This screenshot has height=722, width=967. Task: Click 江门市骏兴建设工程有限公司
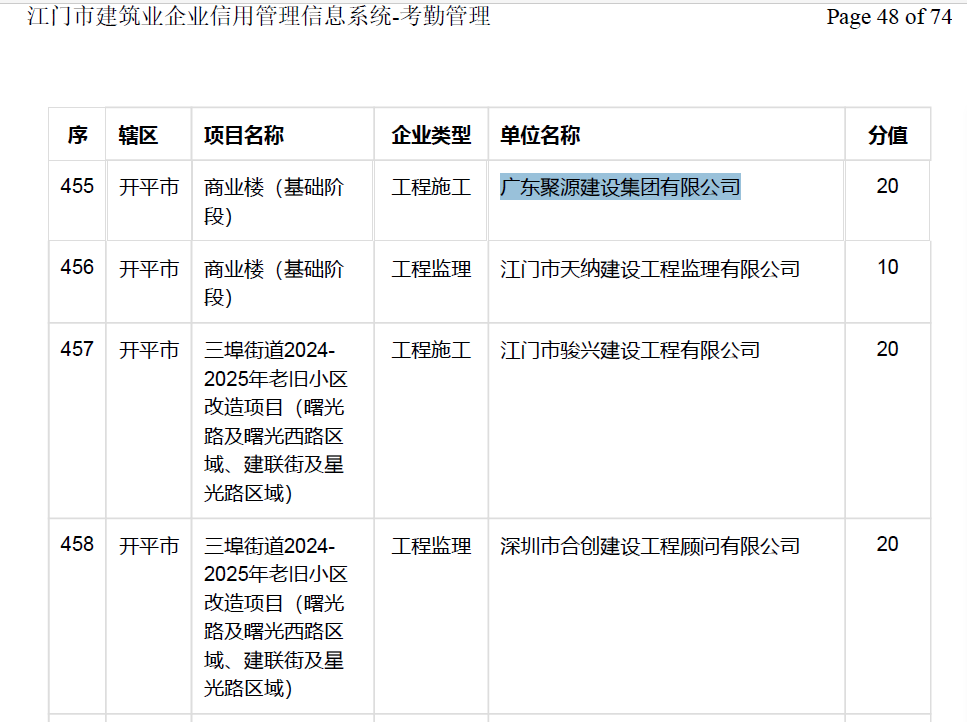[630, 350]
